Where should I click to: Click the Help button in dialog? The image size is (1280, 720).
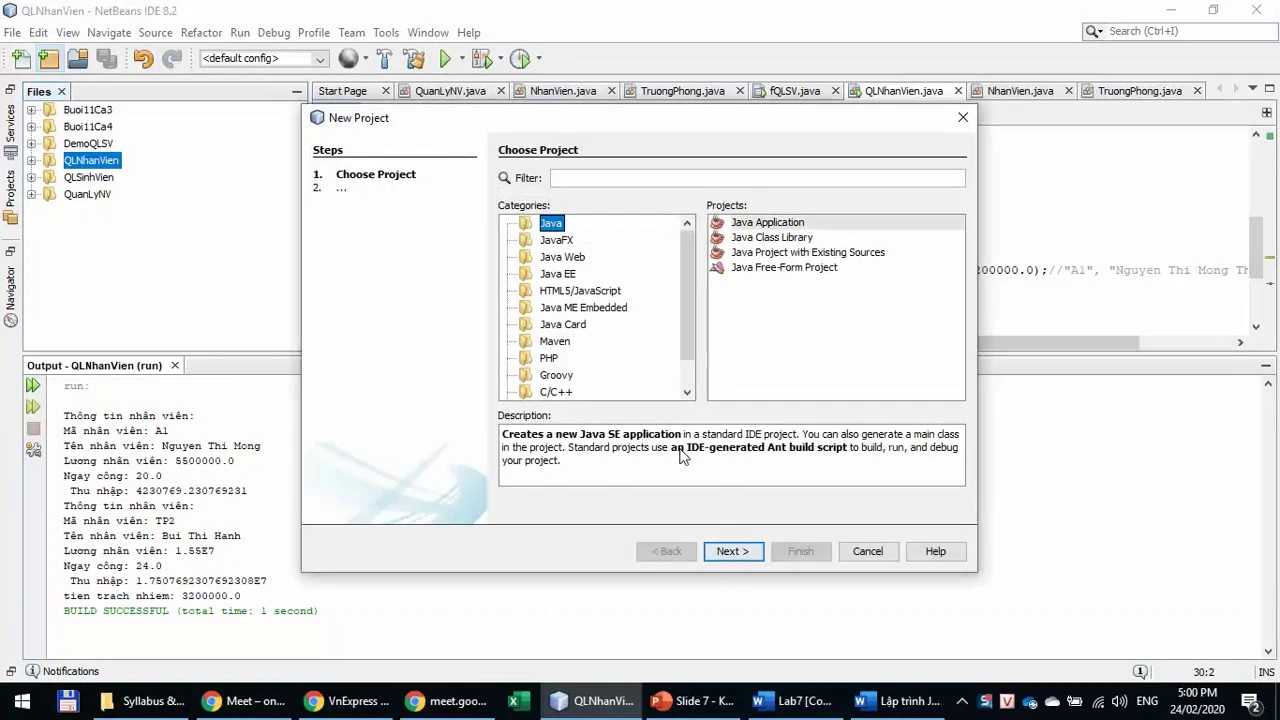pyautogui.click(x=935, y=551)
